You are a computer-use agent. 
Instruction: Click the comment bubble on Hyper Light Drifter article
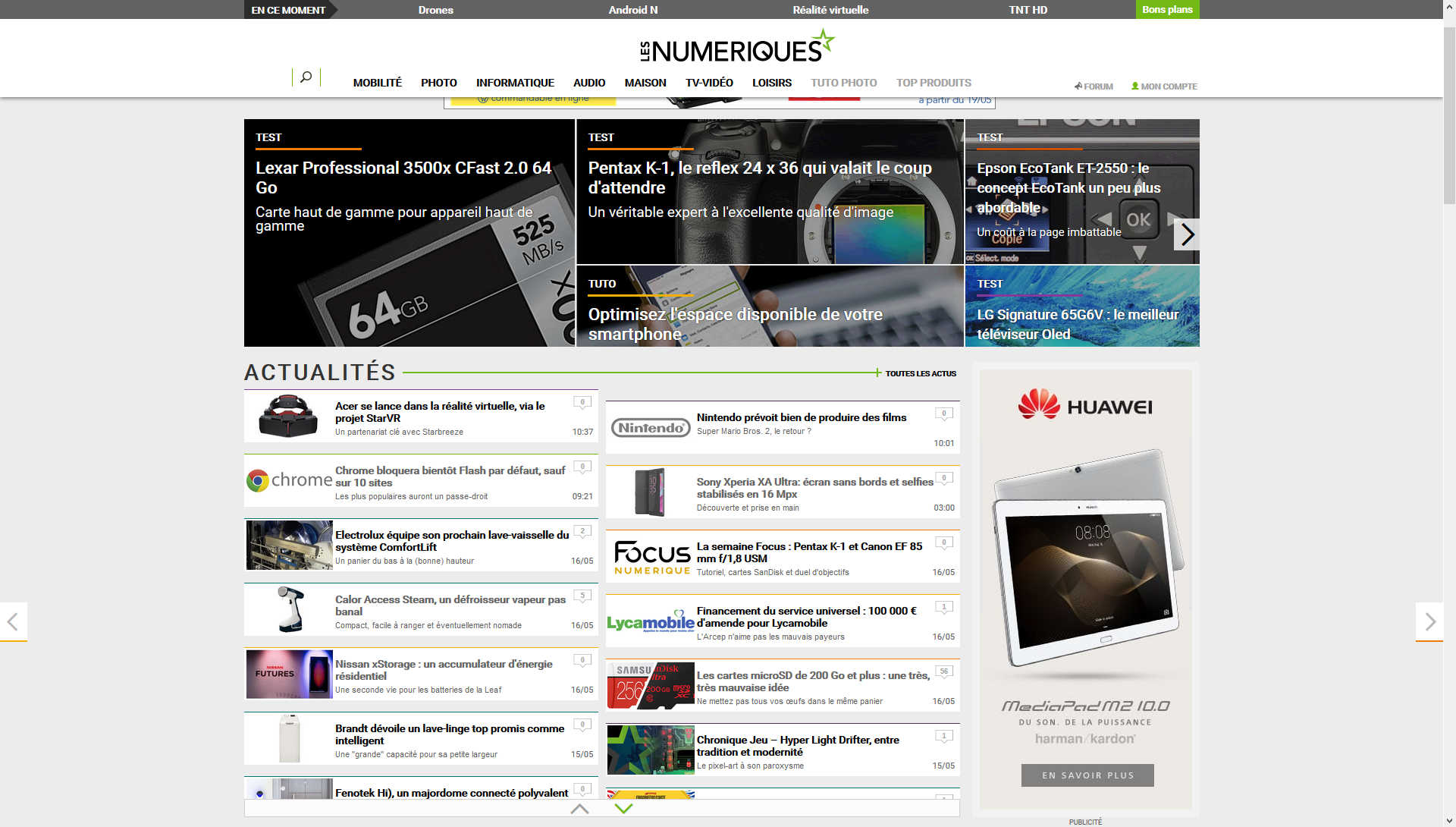click(944, 737)
